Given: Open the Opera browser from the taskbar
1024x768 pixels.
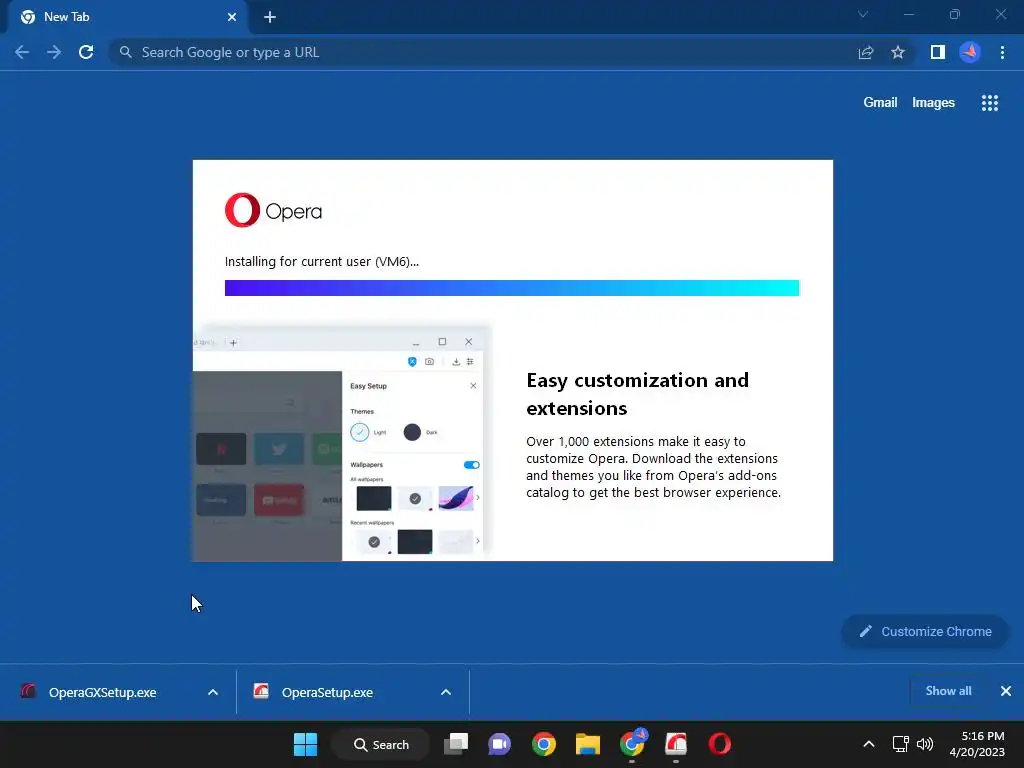Looking at the screenshot, I should coord(720,744).
